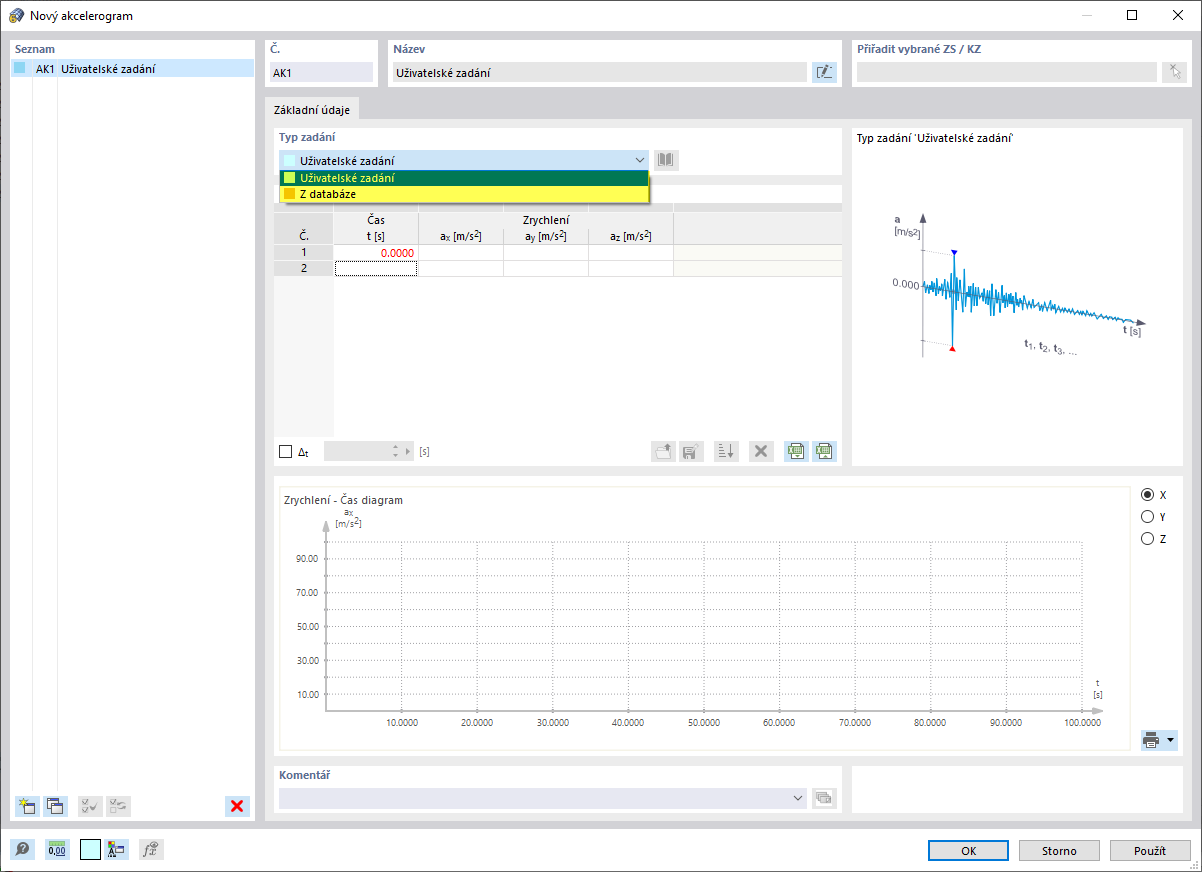
Task: Click the fx formula visibility icon
Action: point(151,849)
